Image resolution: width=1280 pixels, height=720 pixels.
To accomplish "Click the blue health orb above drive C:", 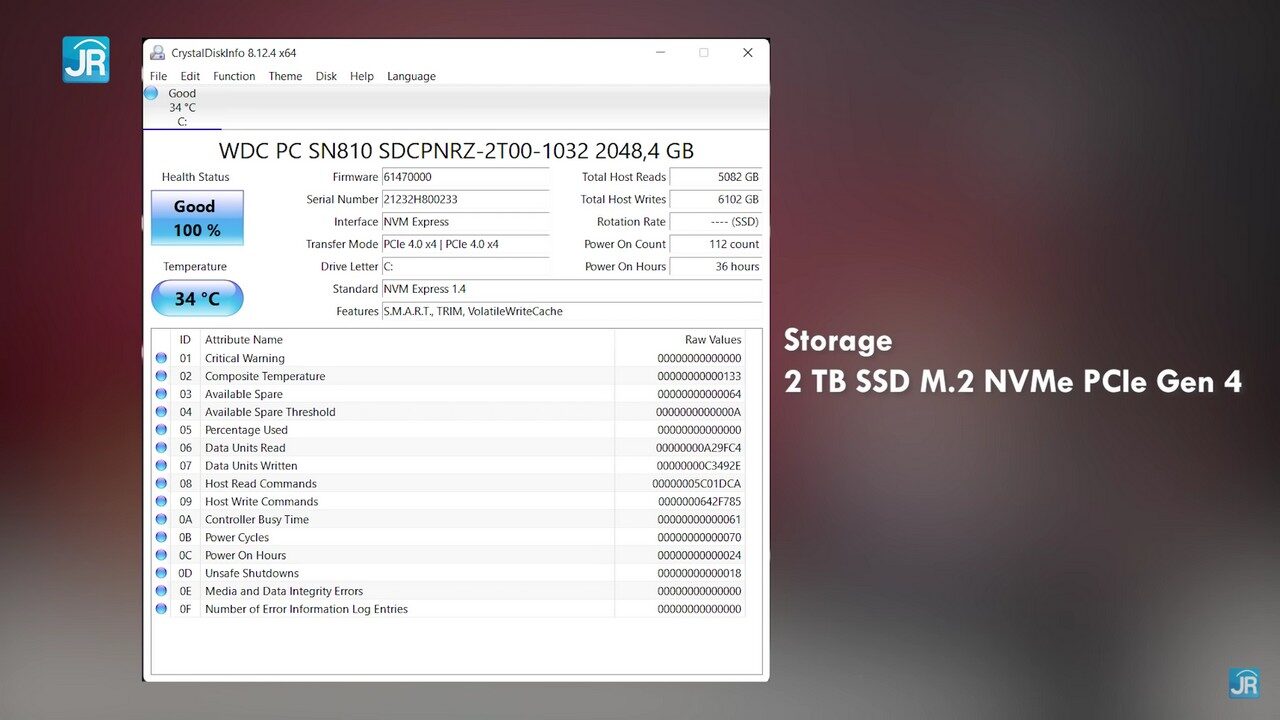I will point(151,93).
